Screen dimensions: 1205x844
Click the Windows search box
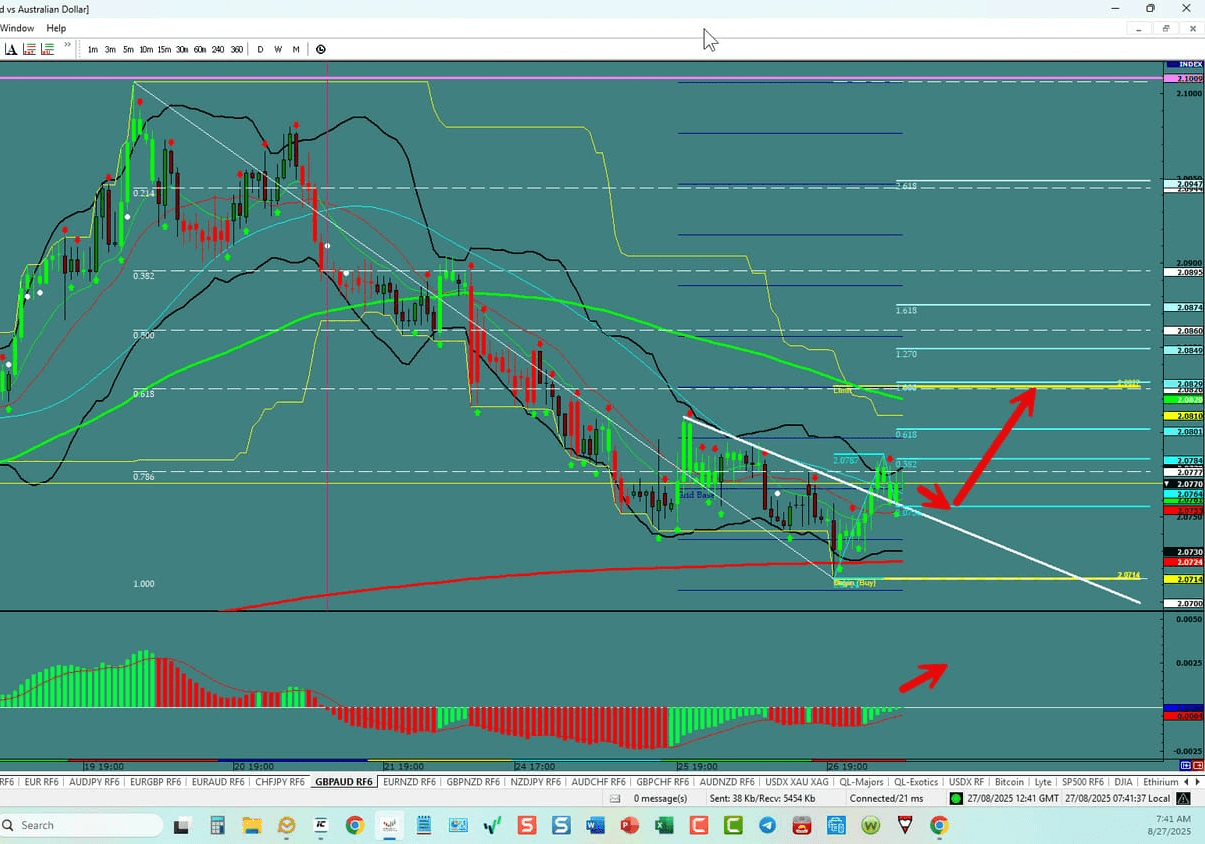coord(80,825)
